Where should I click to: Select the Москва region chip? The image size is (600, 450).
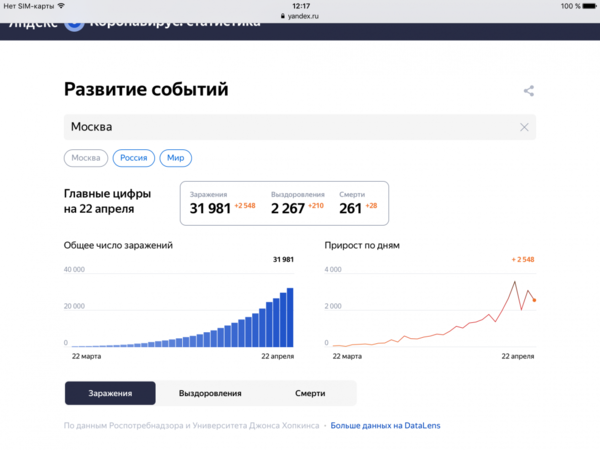tap(85, 158)
